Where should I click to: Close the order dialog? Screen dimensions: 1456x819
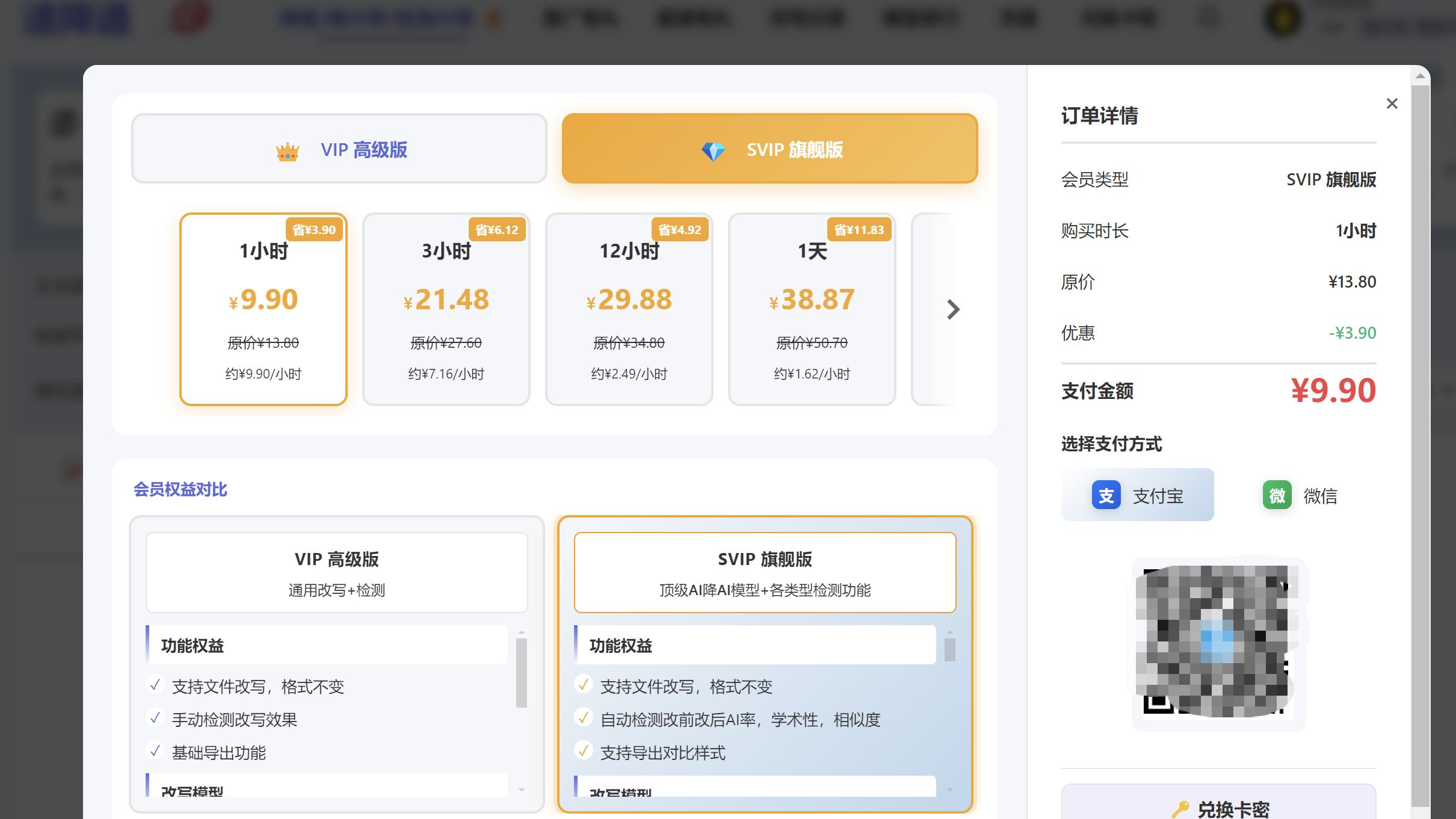[1392, 104]
